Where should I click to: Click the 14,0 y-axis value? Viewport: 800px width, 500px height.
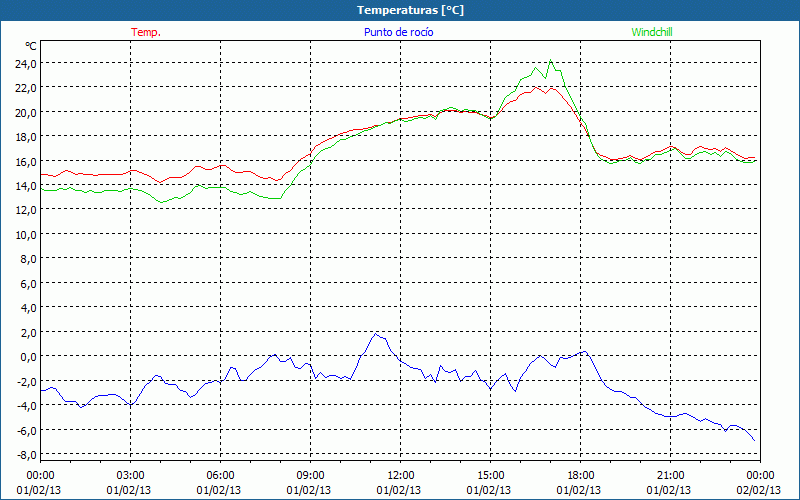(26, 186)
